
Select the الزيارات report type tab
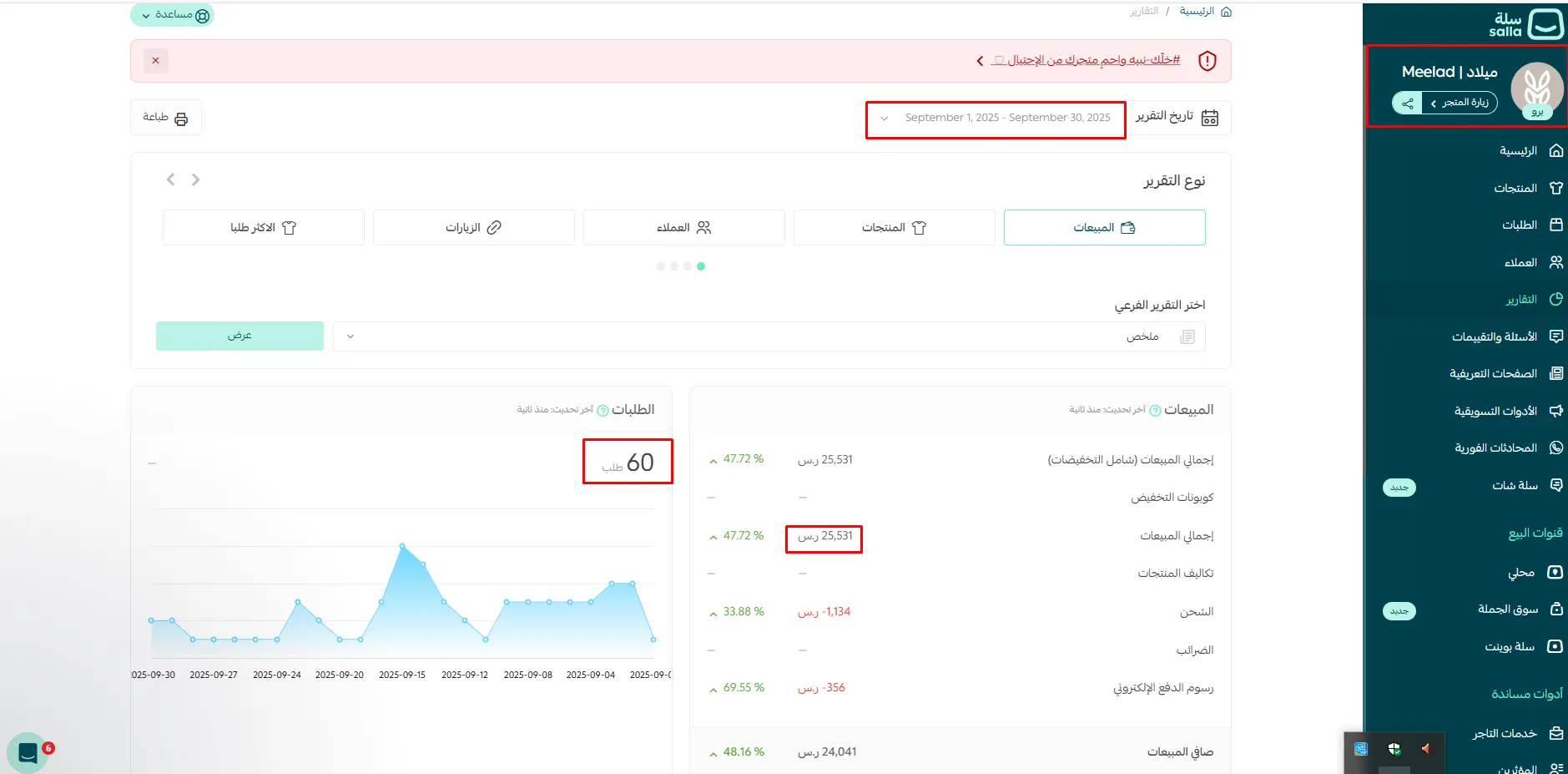pyautogui.click(x=473, y=227)
